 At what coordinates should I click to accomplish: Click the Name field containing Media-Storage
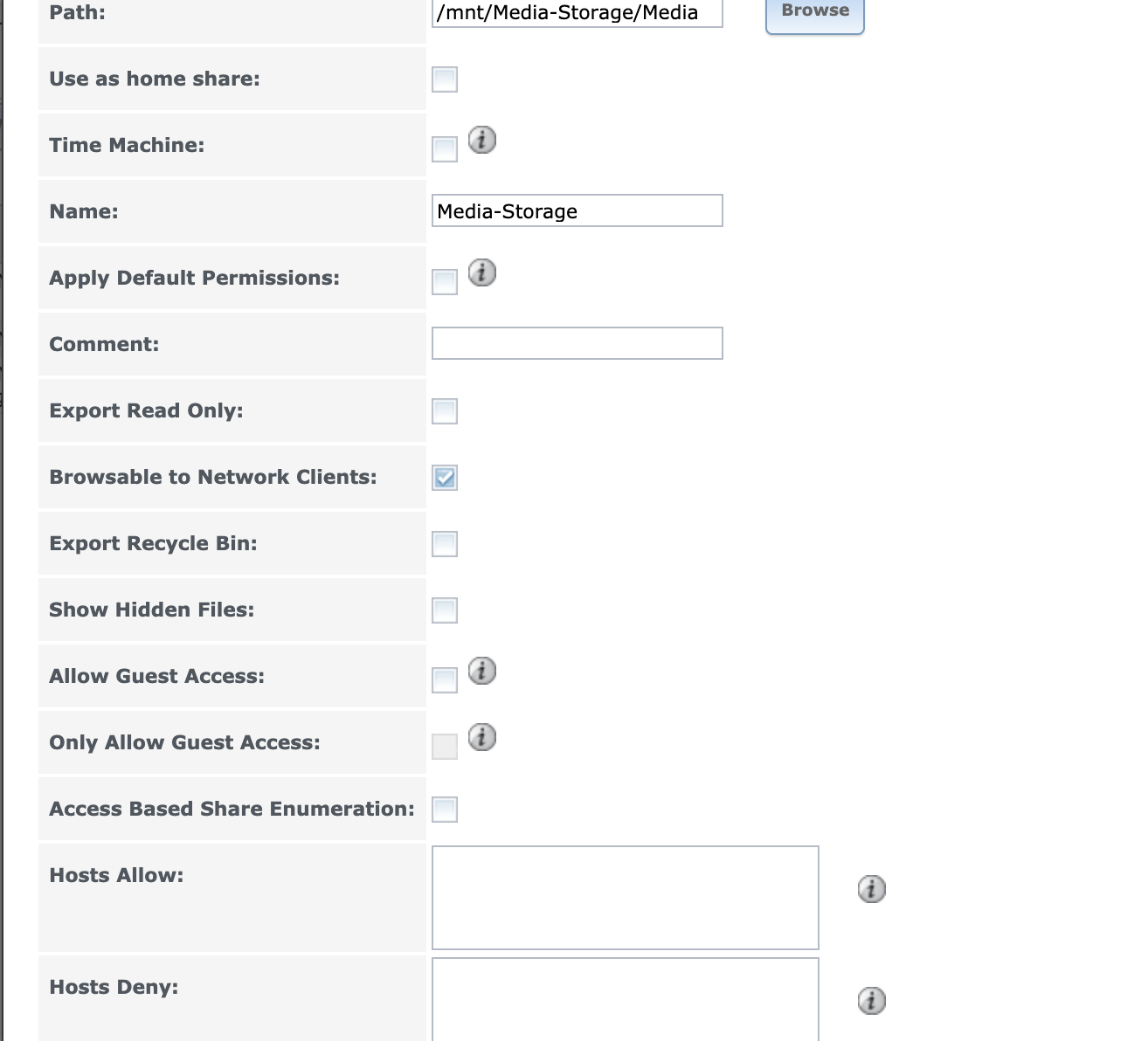click(577, 210)
